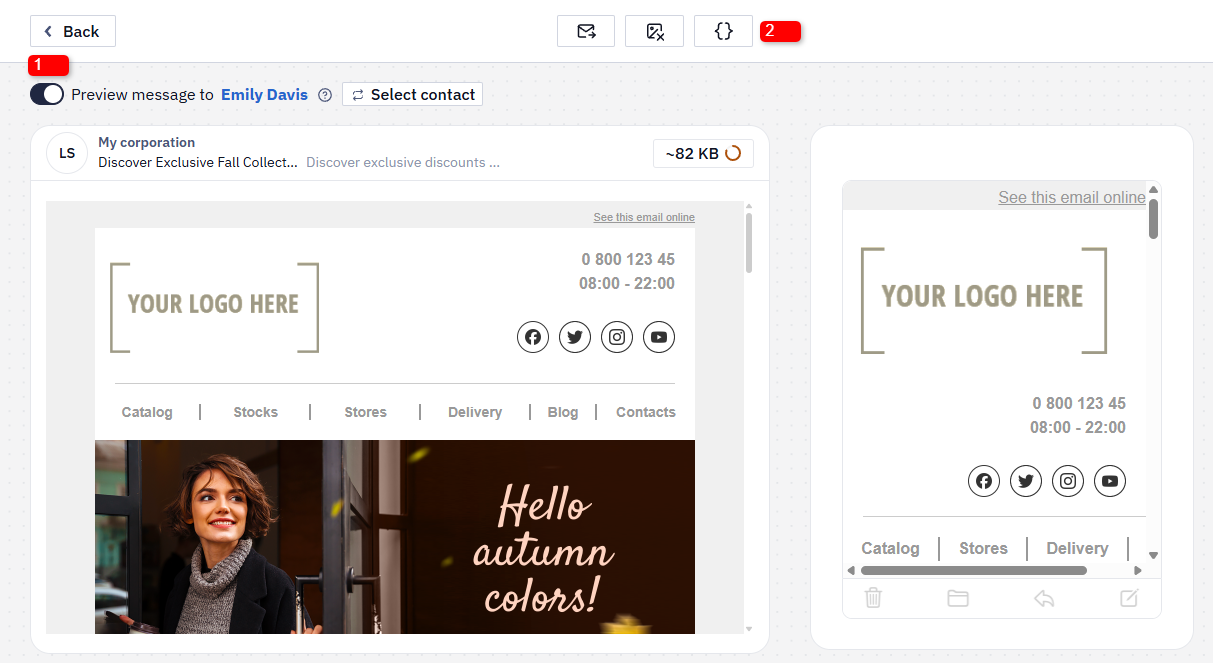This screenshot has width=1213, height=663.
Task: Open the Stocks menu item
Action: tap(256, 412)
